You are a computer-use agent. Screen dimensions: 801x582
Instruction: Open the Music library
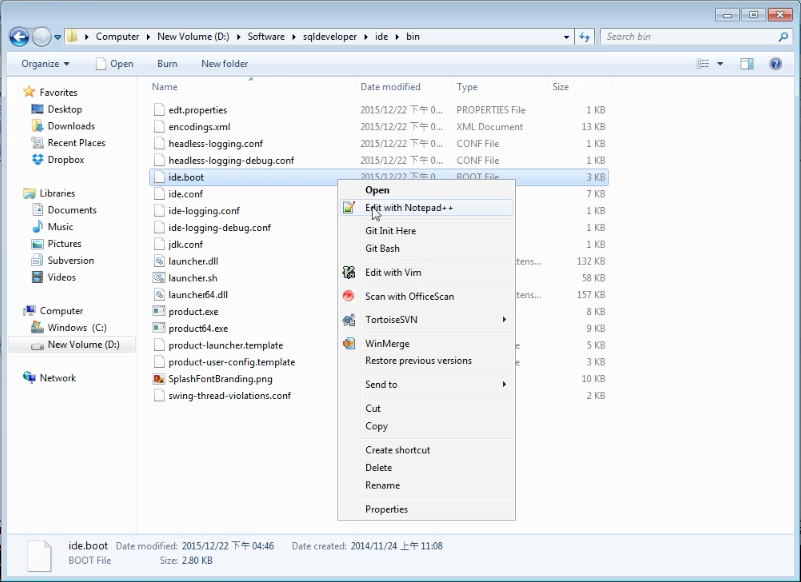53,227
